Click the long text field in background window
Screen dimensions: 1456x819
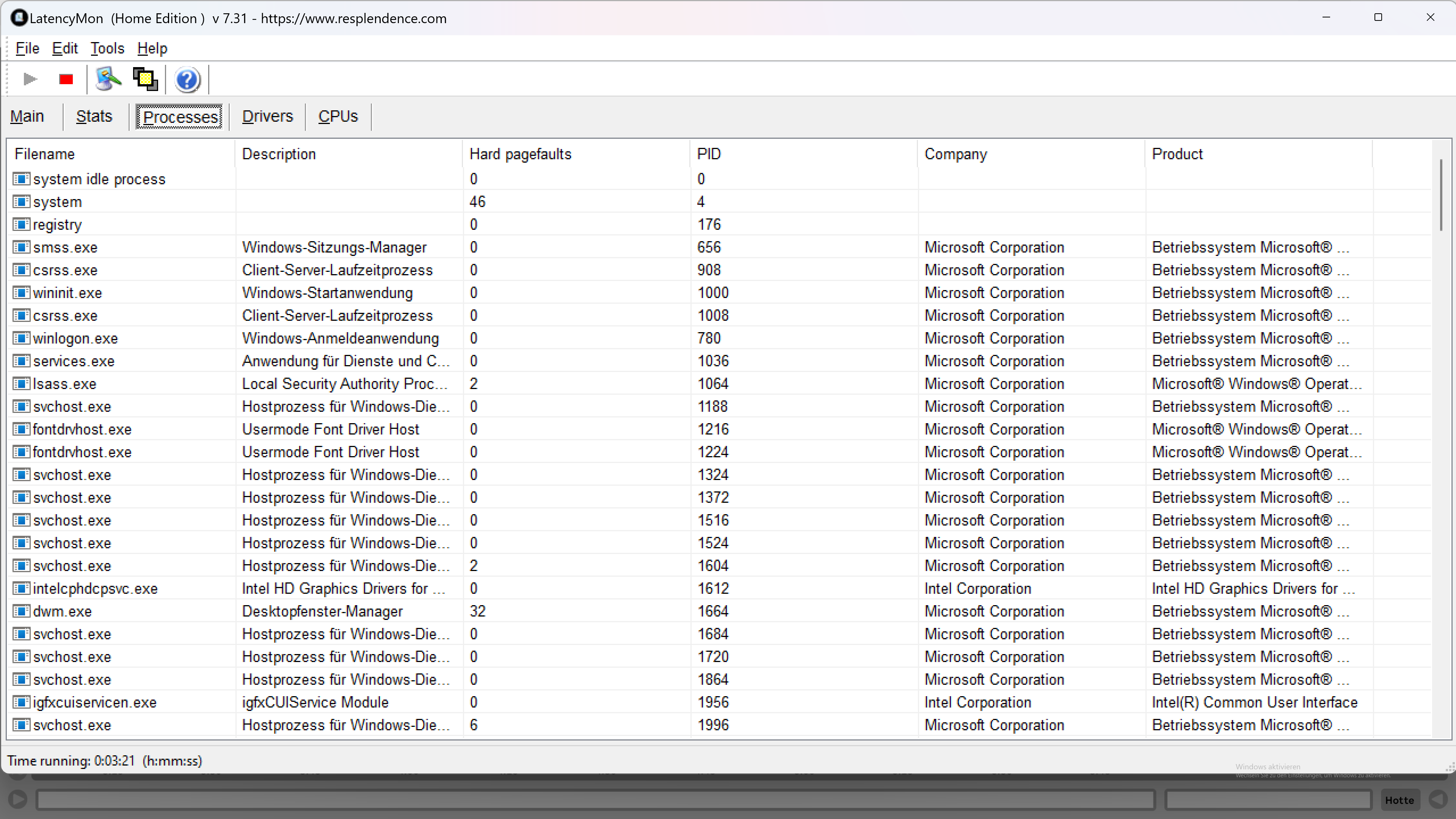click(595, 800)
